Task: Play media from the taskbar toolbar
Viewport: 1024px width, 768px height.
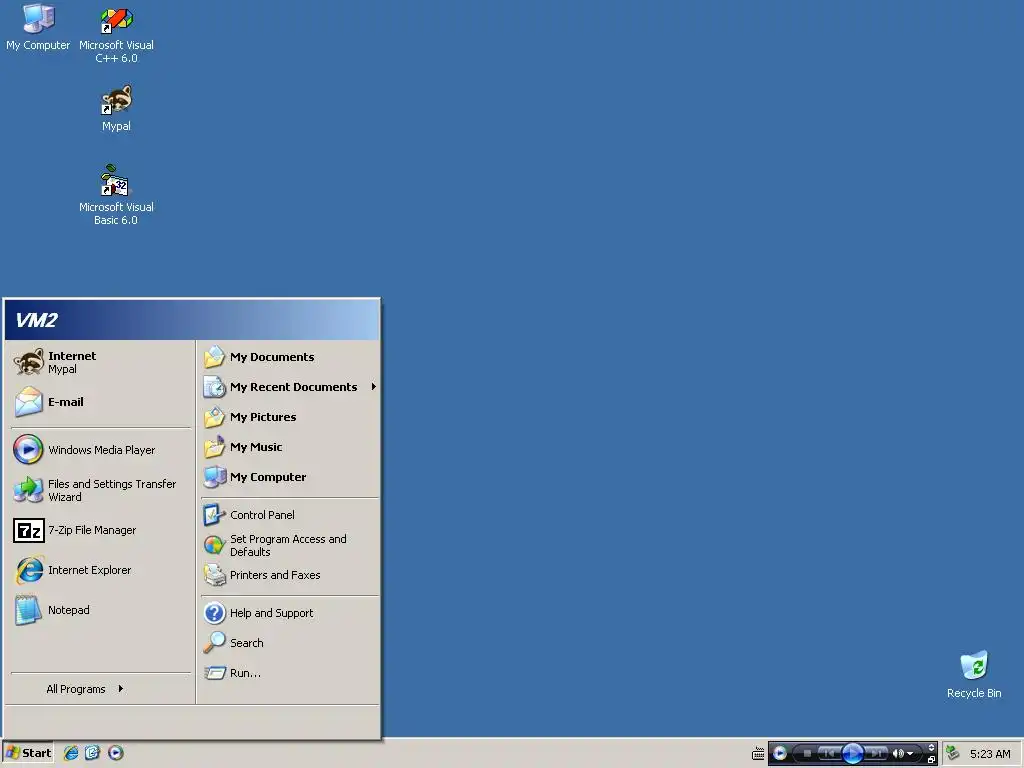Action: [x=852, y=754]
